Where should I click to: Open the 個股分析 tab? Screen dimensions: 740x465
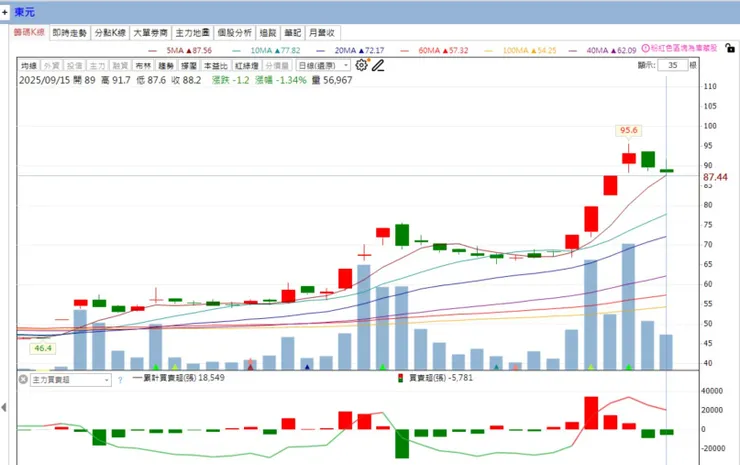(235, 33)
